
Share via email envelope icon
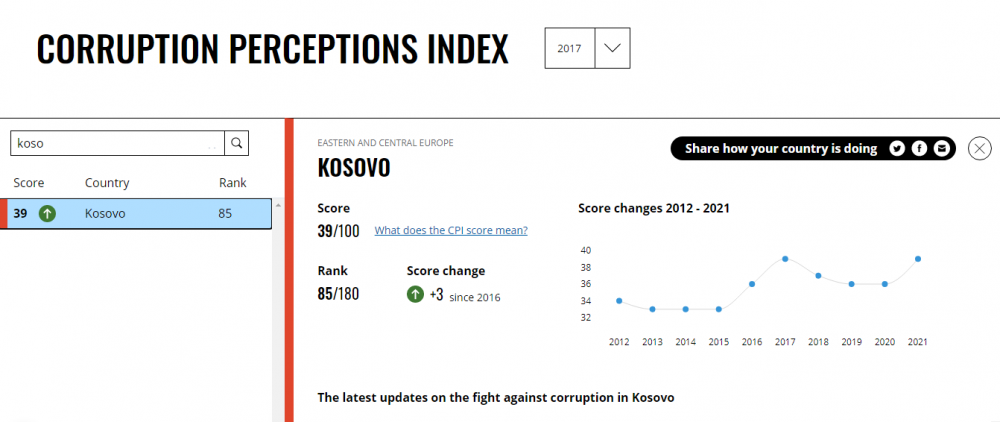941,149
